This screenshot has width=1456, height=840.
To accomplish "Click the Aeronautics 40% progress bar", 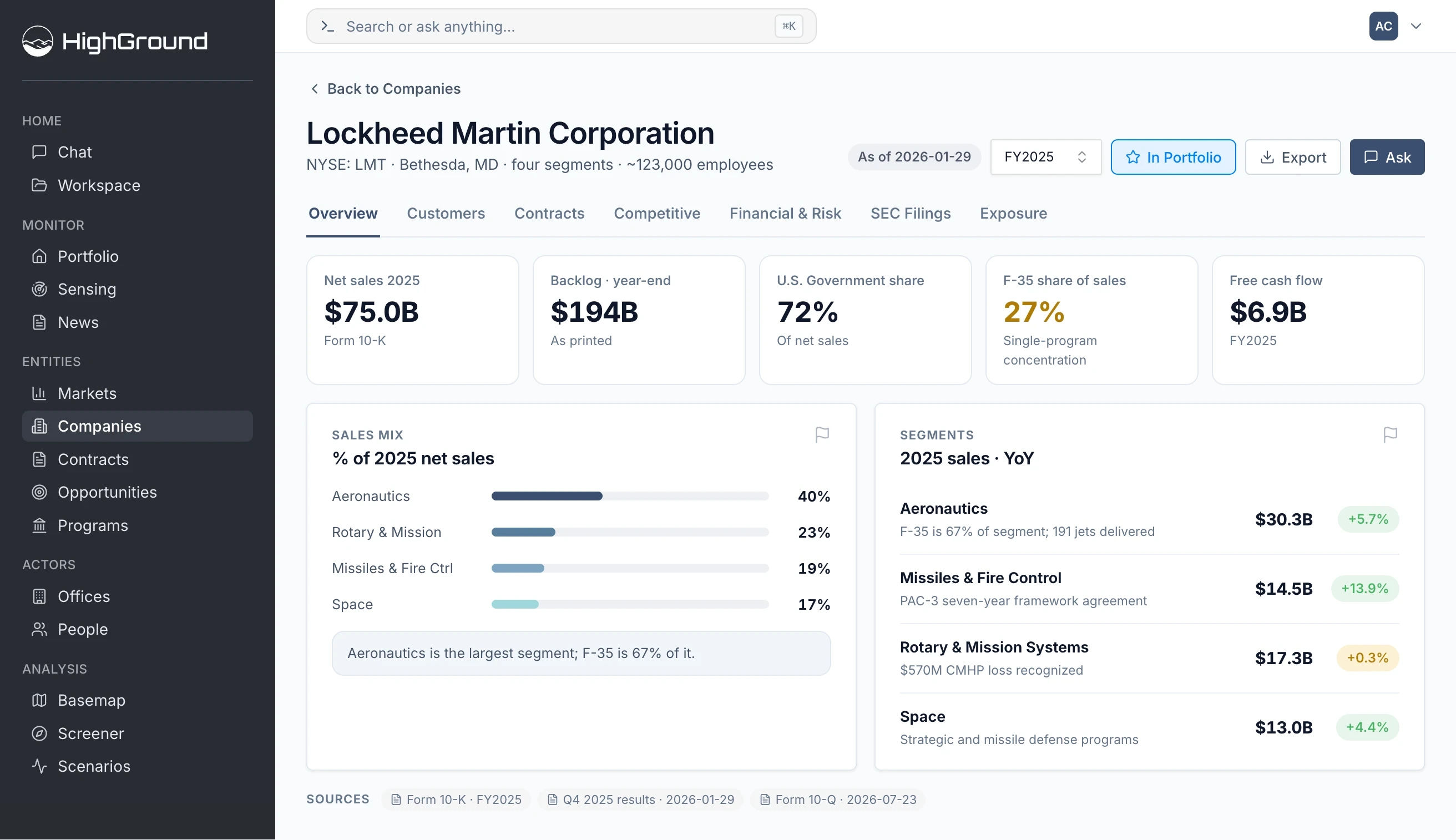I will pyautogui.click(x=630, y=496).
